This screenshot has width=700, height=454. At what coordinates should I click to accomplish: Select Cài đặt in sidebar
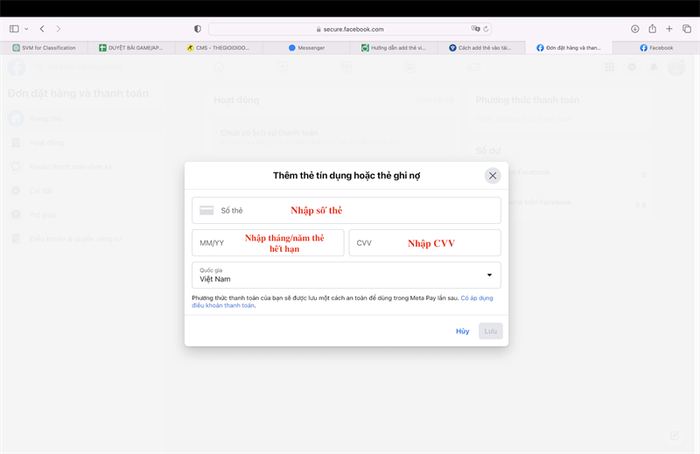coord(85,191)
